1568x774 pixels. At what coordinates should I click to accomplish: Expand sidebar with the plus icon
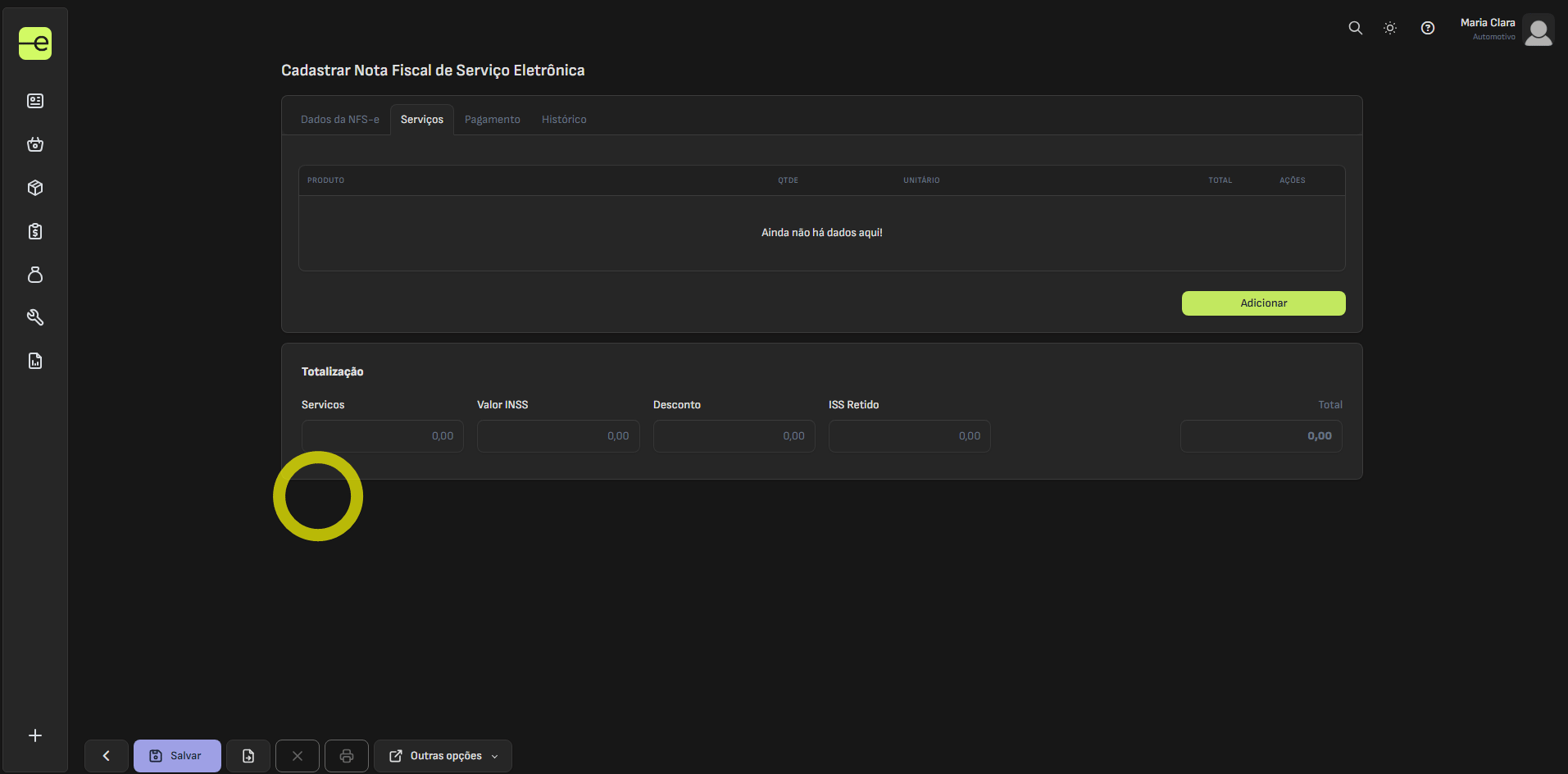(35, 735)
